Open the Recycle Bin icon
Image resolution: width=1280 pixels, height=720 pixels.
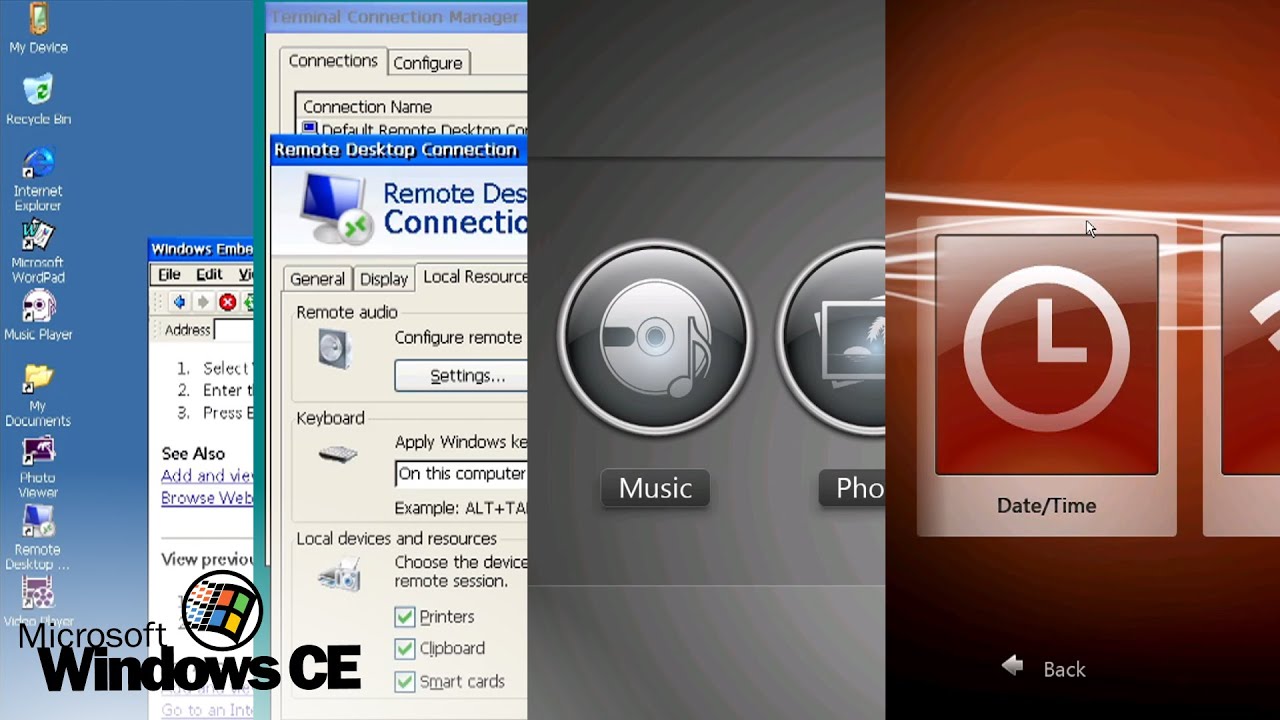click(x=38, y=100)
